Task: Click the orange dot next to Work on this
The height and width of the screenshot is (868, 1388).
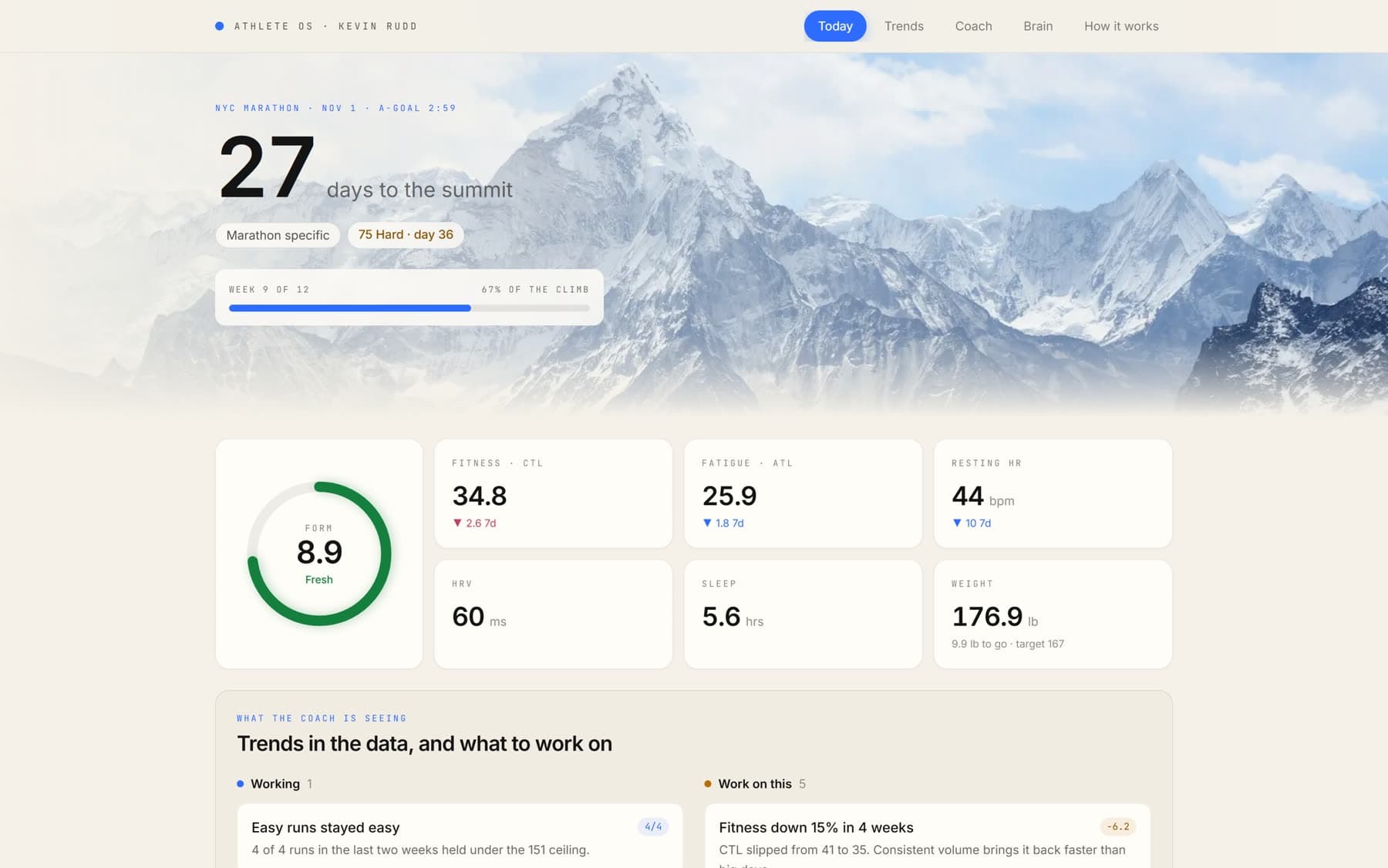Action: click(x=708, y=784)
